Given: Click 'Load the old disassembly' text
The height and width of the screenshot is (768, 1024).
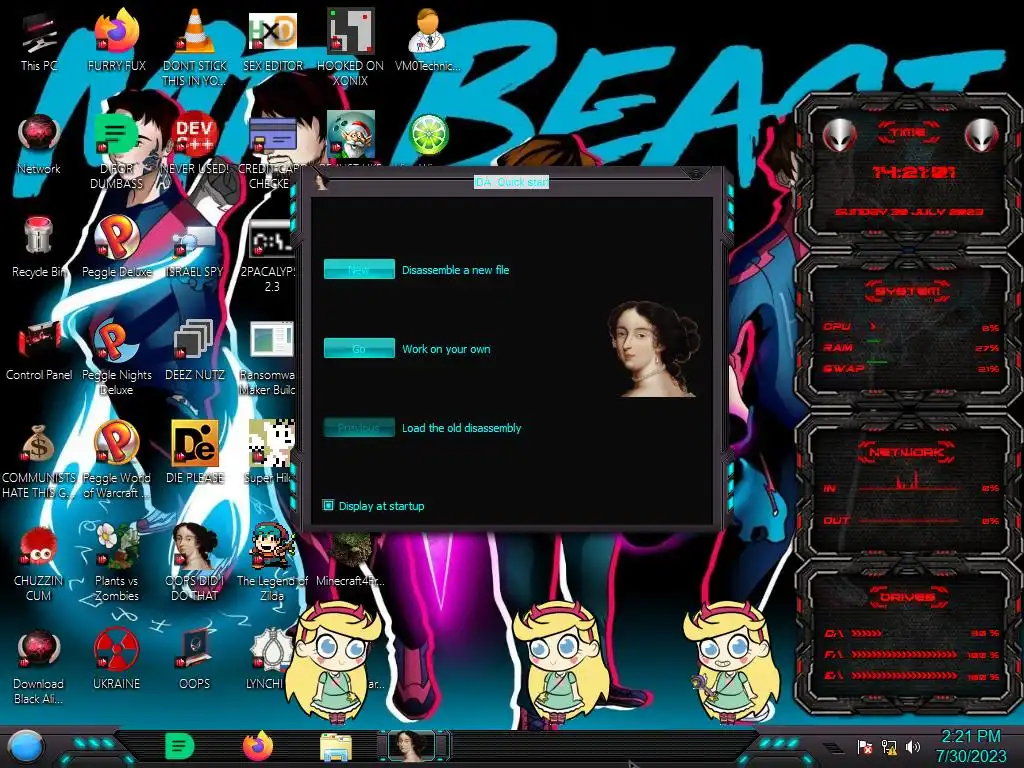Looking at the screenshot, I should click(x=461, y=428).
